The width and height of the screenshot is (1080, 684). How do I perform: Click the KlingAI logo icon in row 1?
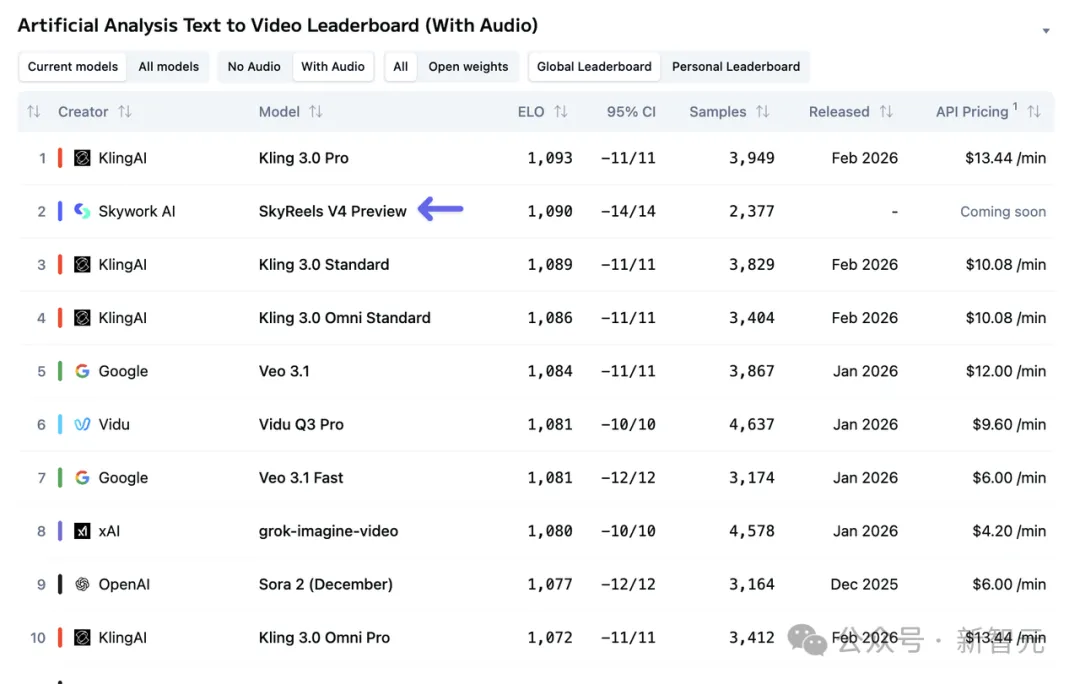(x=82, y=158)
